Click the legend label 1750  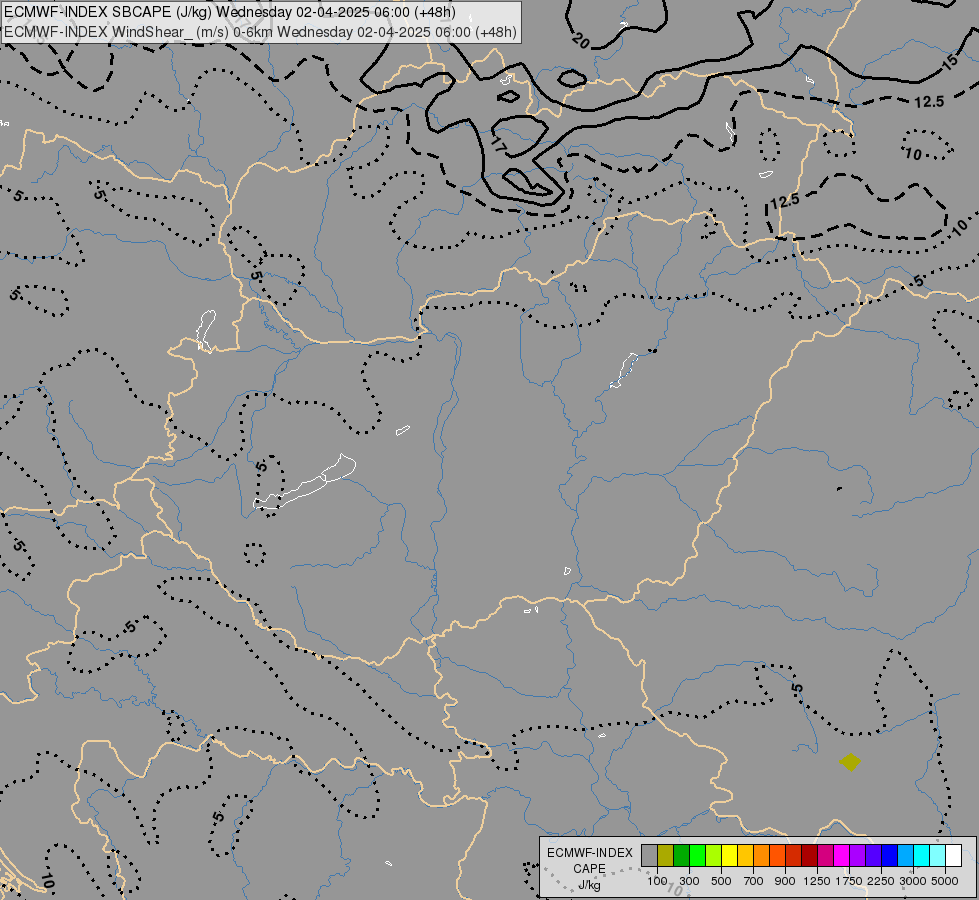tap(849, 881)
